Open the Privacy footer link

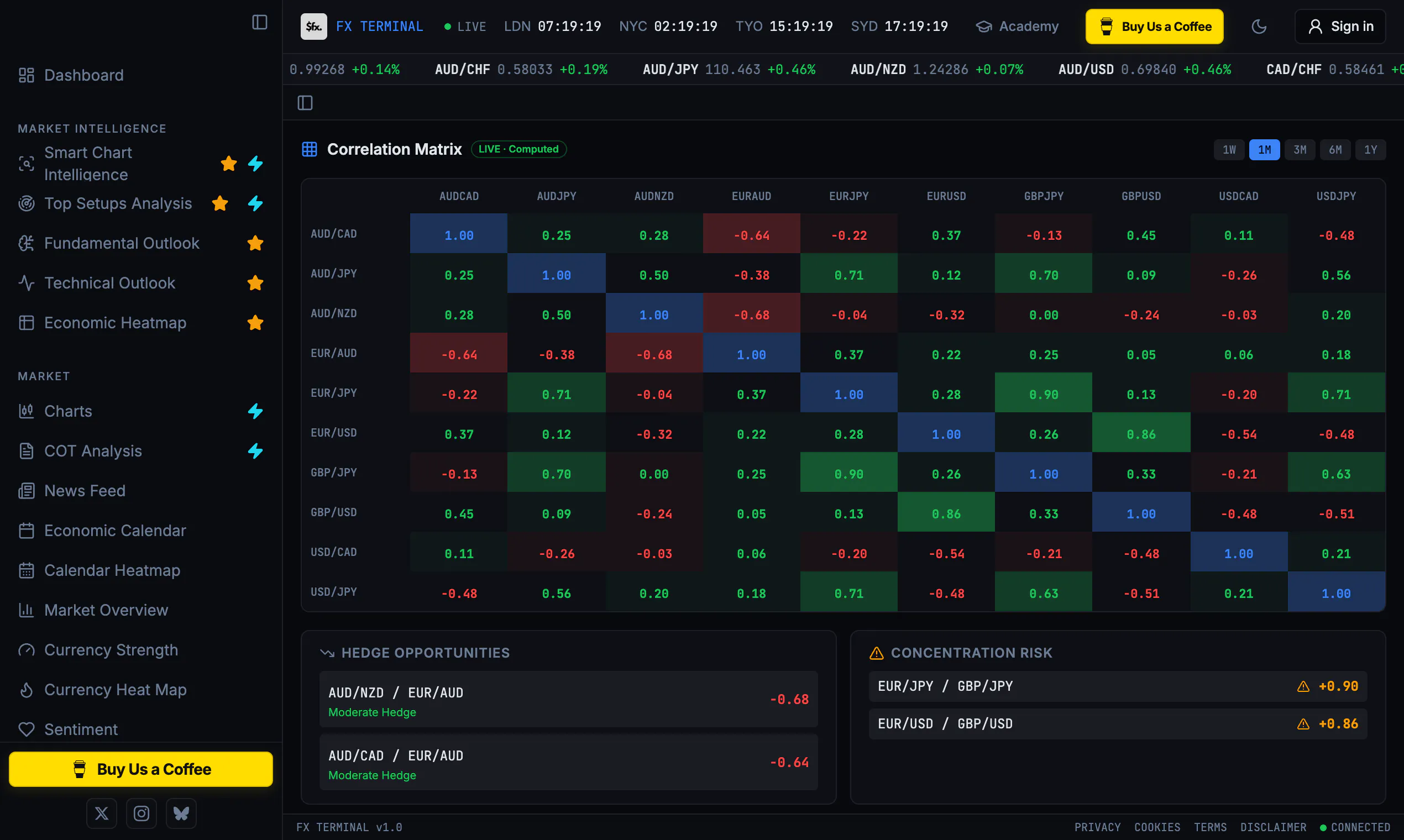[x=1097, y=827]
